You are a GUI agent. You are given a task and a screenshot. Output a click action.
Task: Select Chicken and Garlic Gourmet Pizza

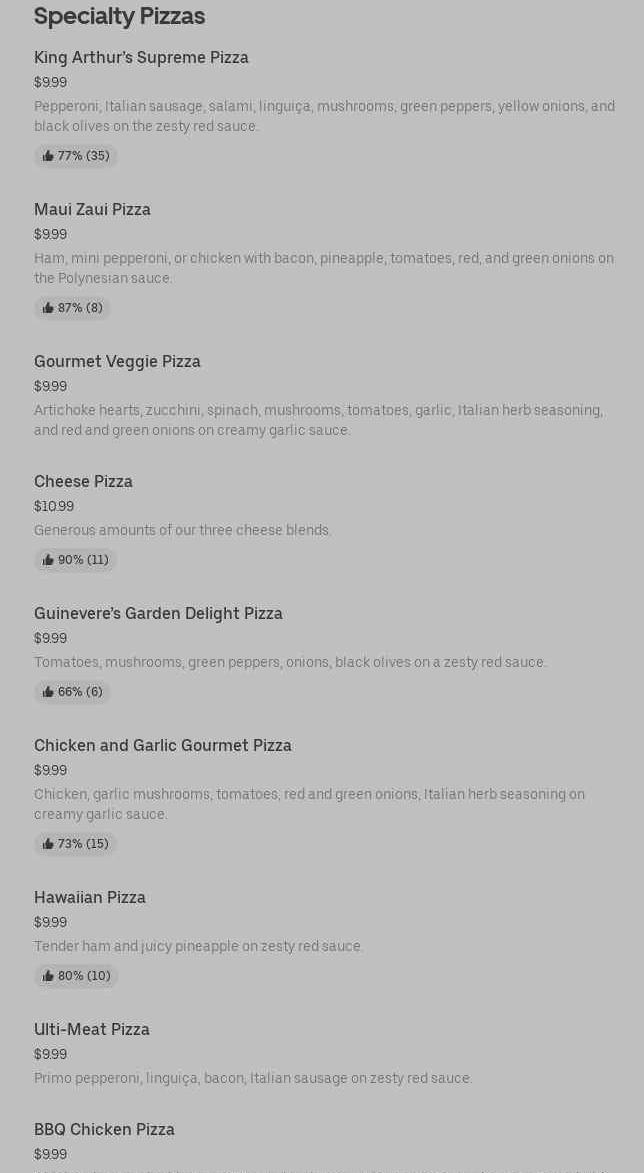pos(163,745)
